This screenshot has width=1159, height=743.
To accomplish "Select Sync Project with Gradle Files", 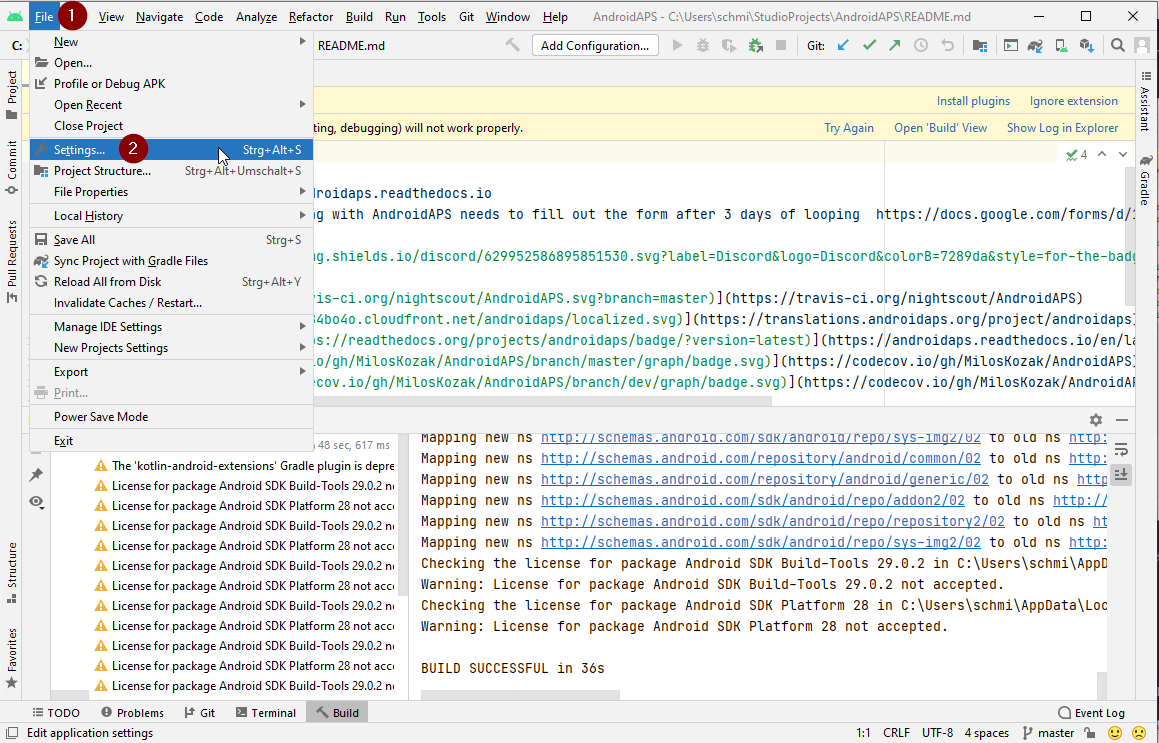I will [x=171, y=261].
